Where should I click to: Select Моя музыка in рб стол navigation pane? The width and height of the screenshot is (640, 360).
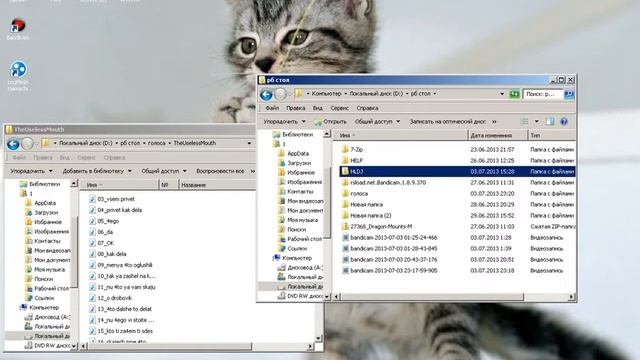[x=298, y=220]
